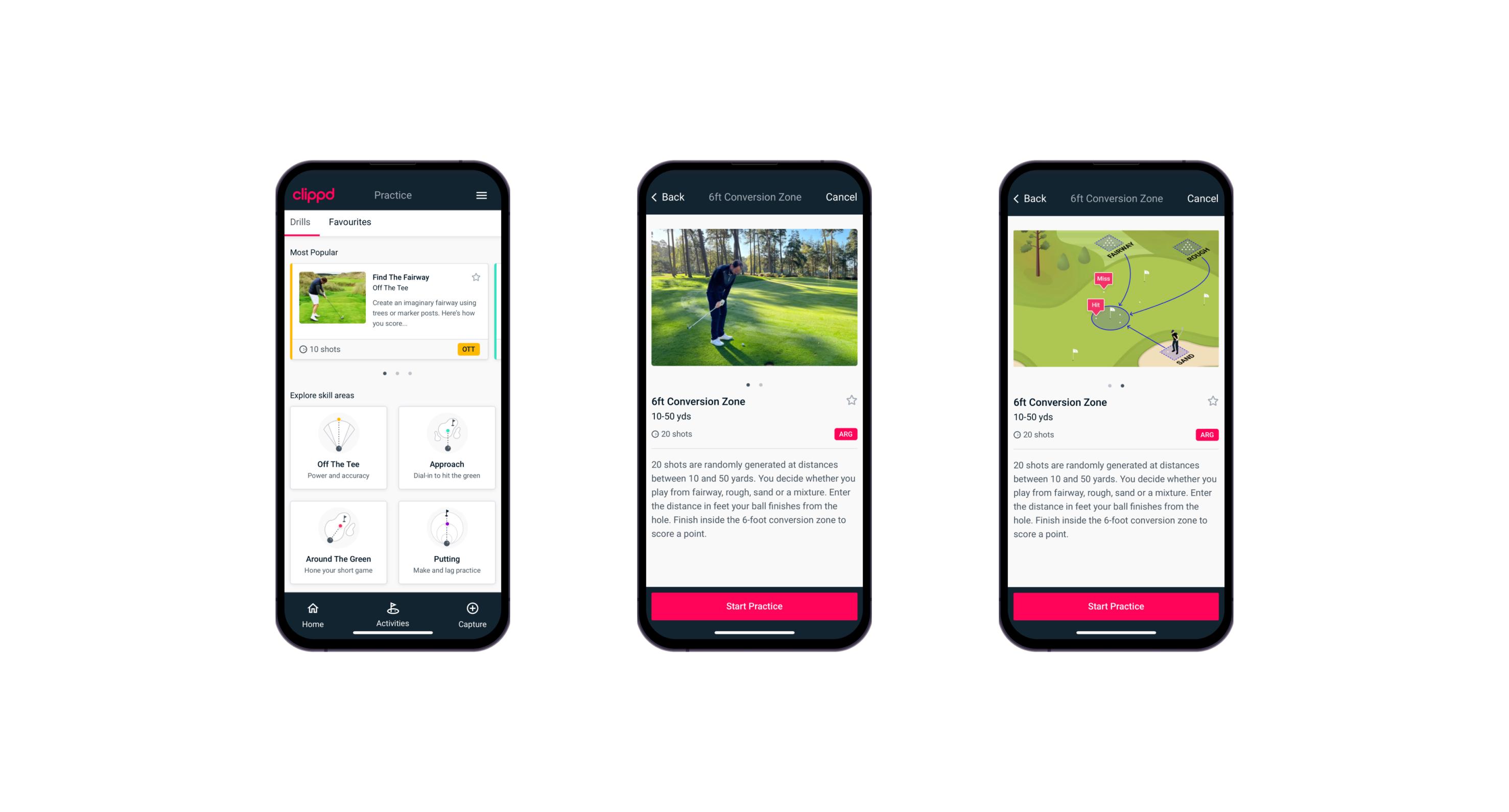Click Start Practice button
This screenshot has width=1509, height=812.
pos(754,607)
